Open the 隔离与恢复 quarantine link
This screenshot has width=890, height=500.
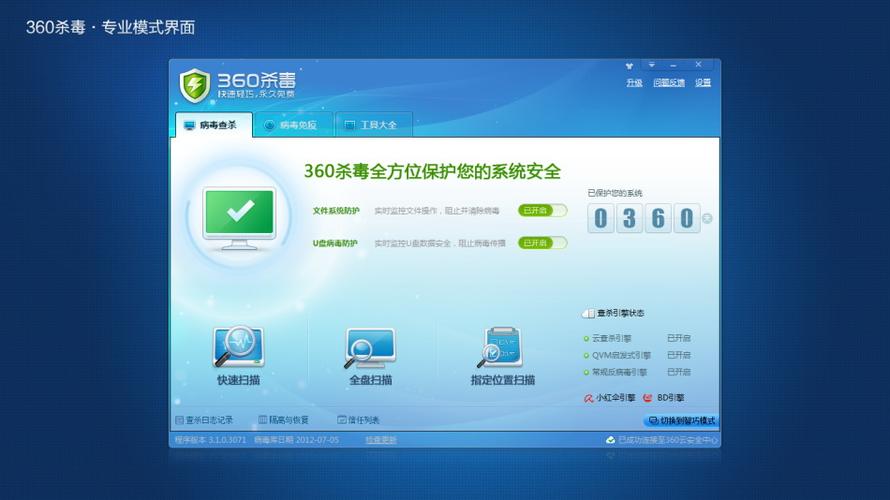[284, 420]
